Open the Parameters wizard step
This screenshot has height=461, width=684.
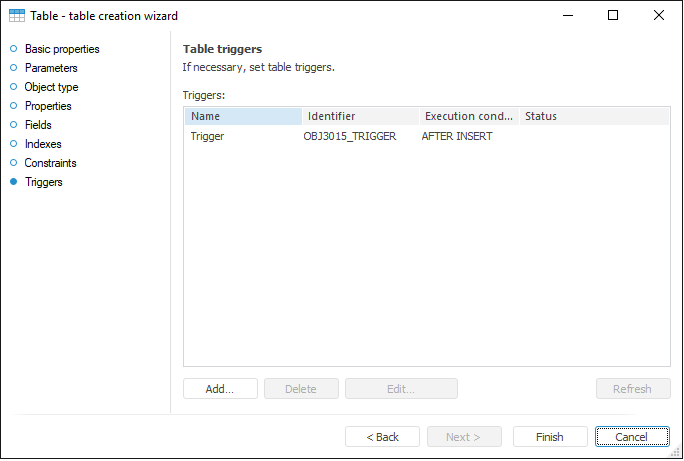coord(51,68)
